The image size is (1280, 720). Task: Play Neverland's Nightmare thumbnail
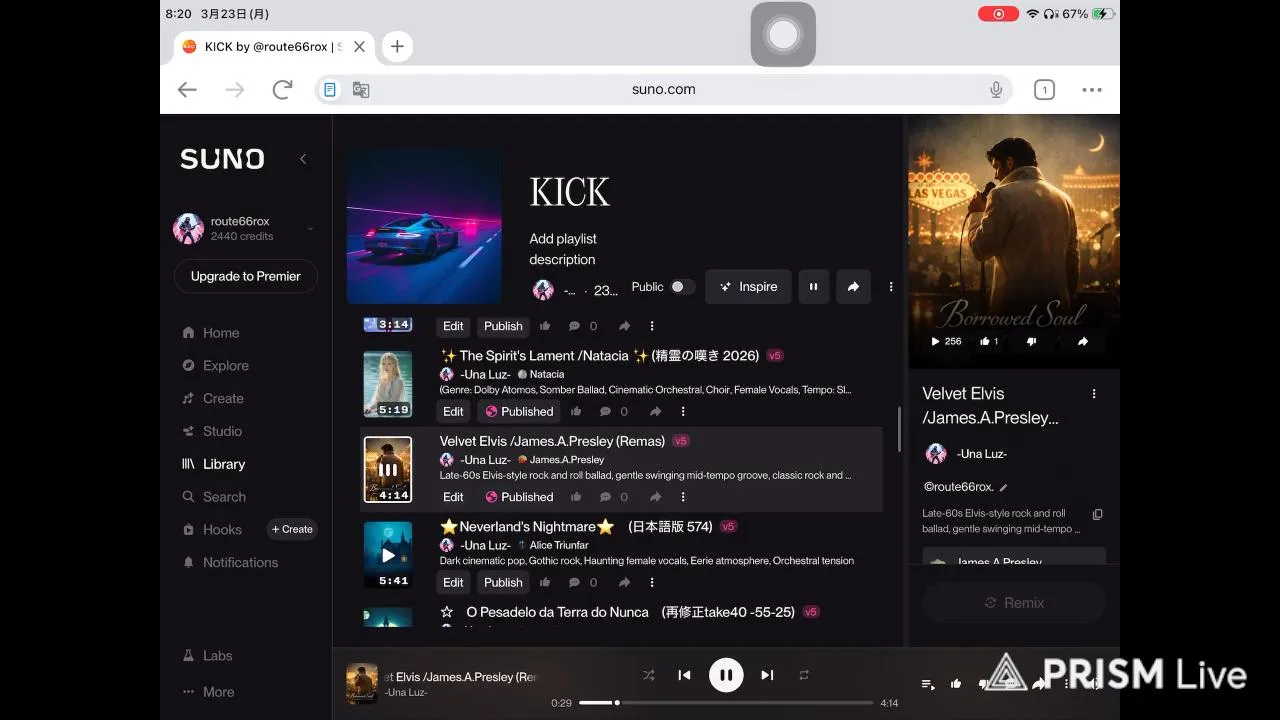388,555
